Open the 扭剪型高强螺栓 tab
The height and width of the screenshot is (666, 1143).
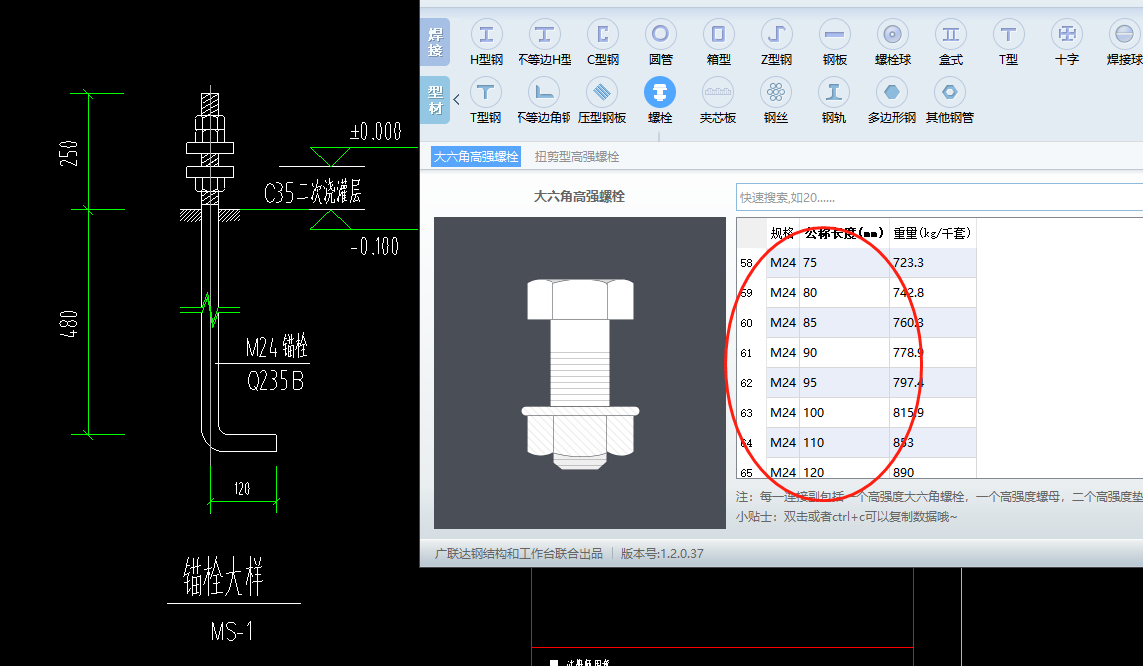click(x=577, y=157)
